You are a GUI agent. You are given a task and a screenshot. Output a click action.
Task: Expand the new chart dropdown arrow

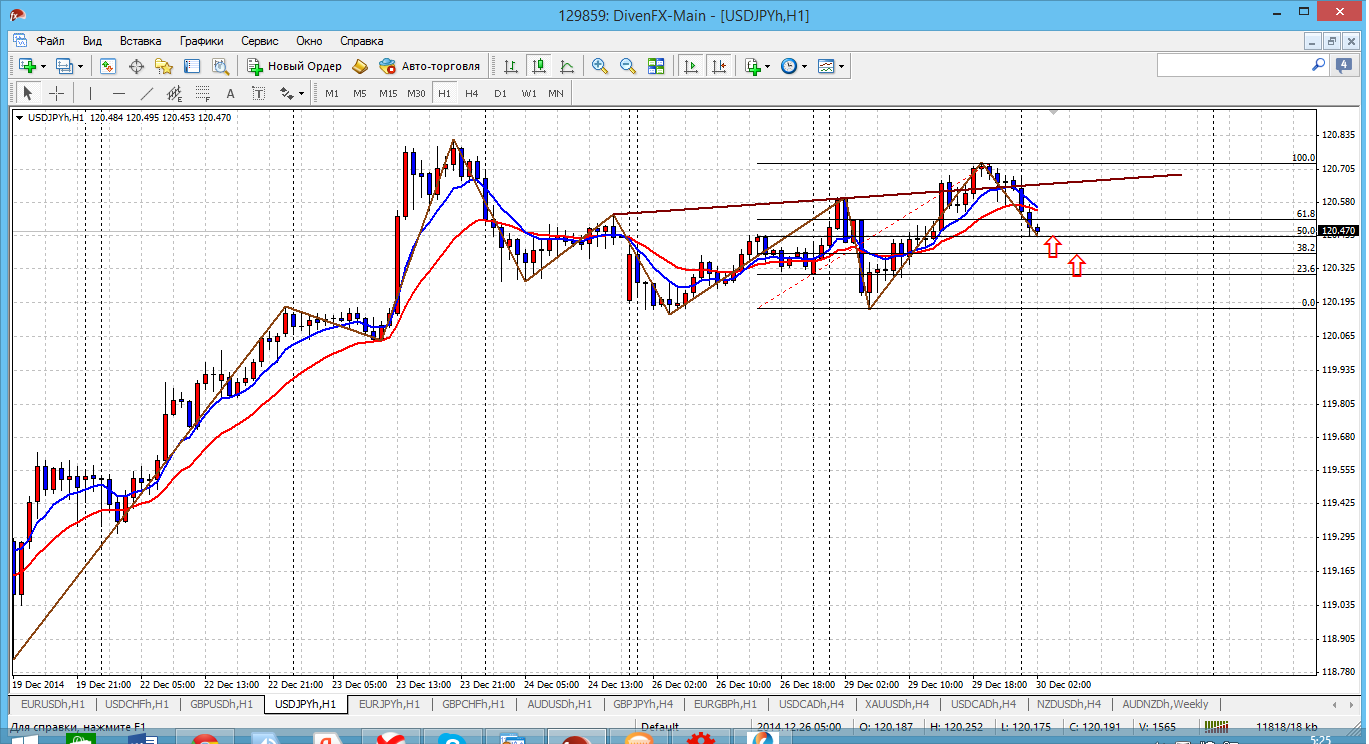click(x=43, y=67)
